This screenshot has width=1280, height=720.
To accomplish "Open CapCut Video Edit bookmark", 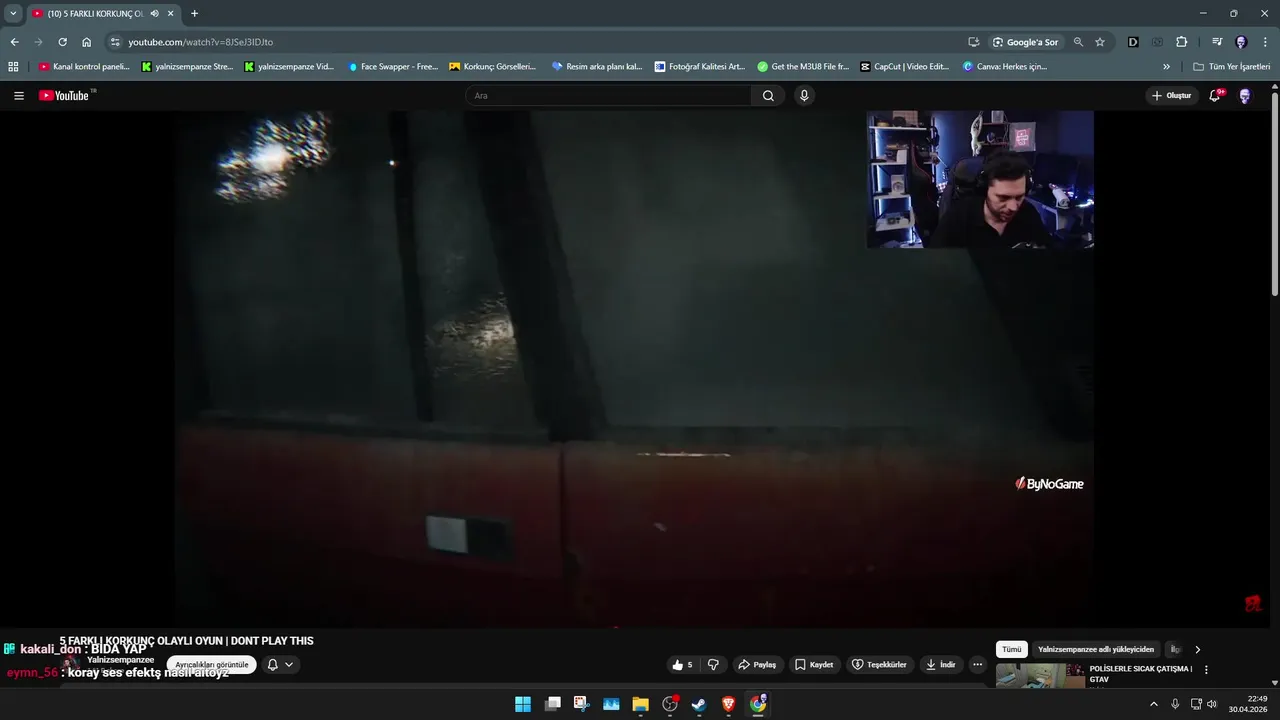I will [905, 67].
